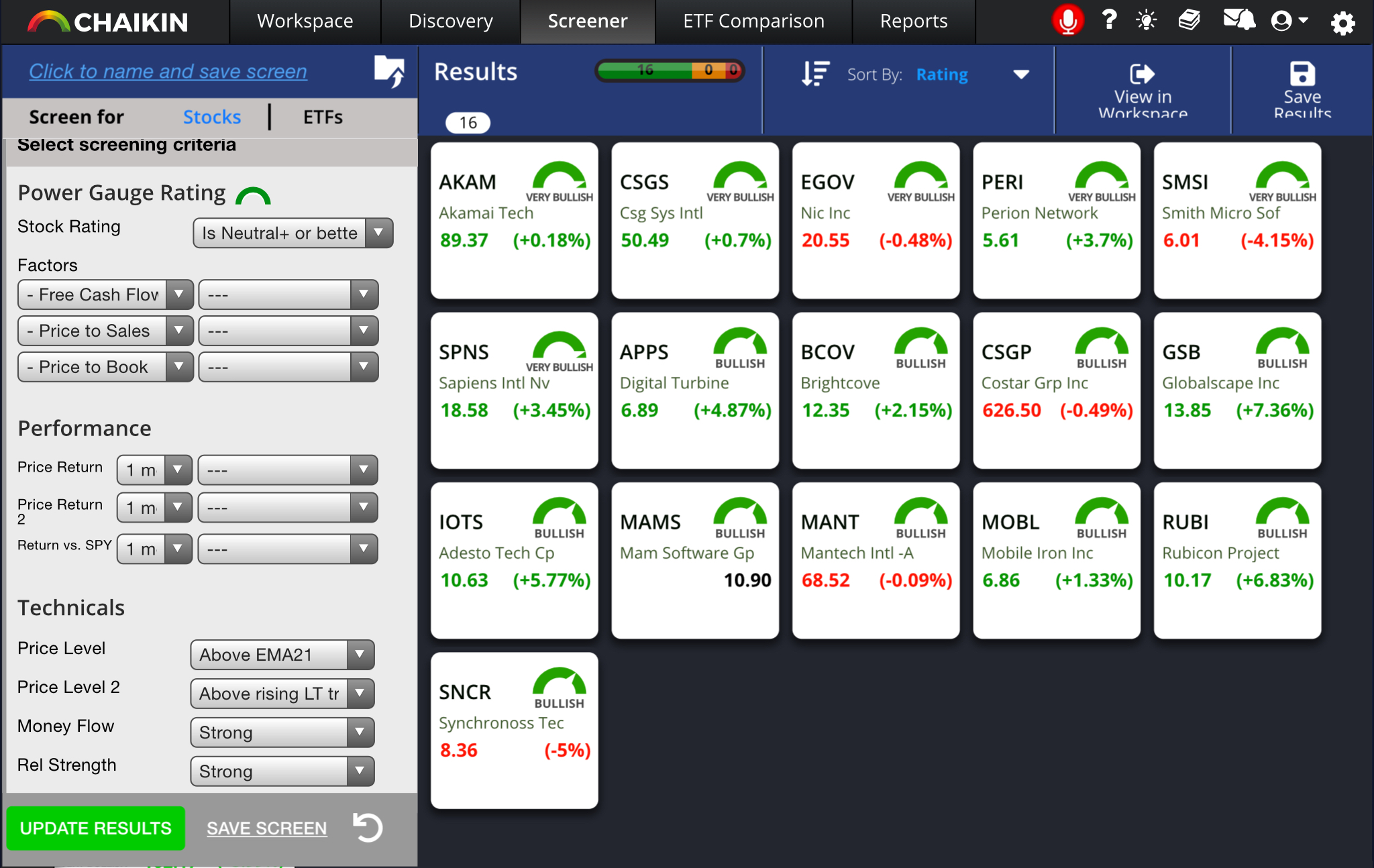Switch the screen to ETFs
This screenshot has height=868, width=1374.
coord(323,117)
